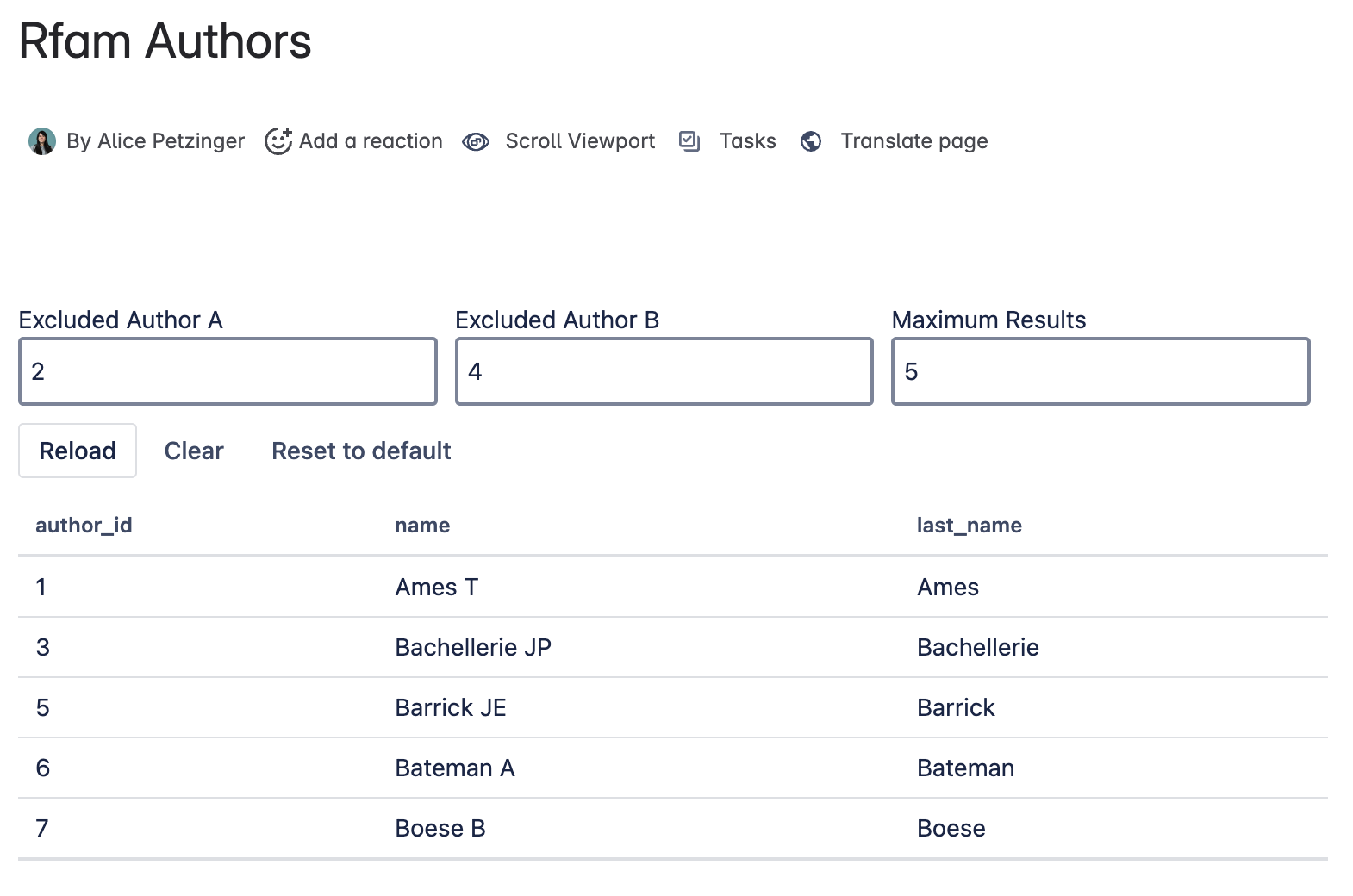1353x896 pixels.
Task: Click Reset to default
Action: pos(361,451)
